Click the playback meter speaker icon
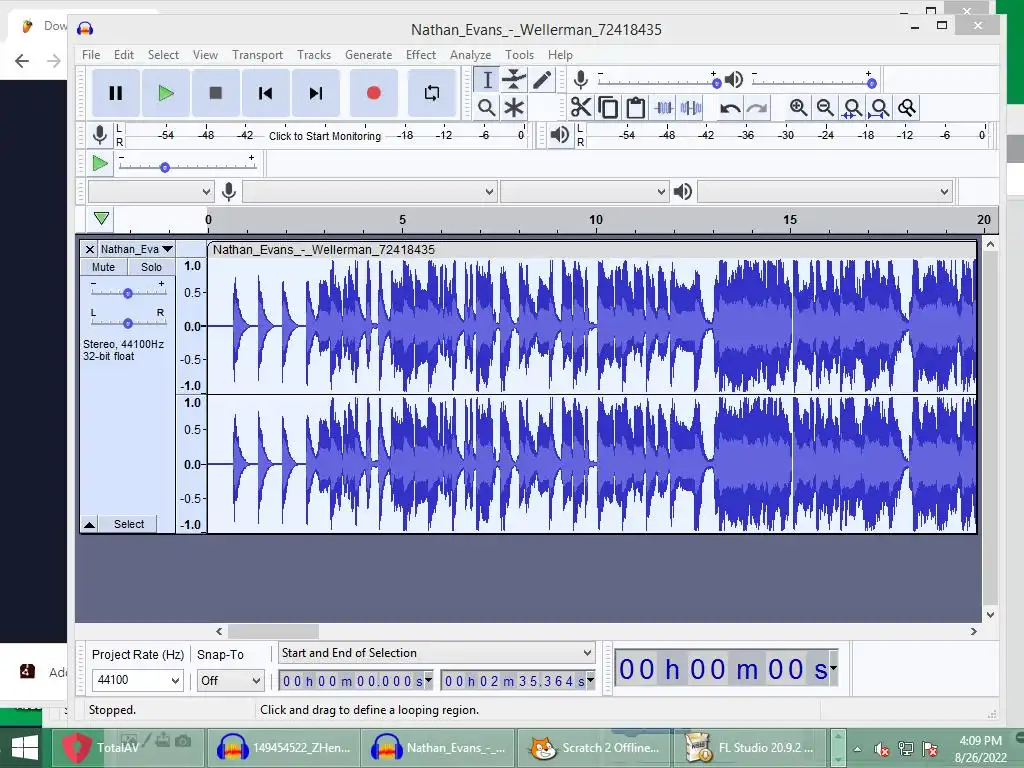1024x768 pixels. [x=560, y=135]
